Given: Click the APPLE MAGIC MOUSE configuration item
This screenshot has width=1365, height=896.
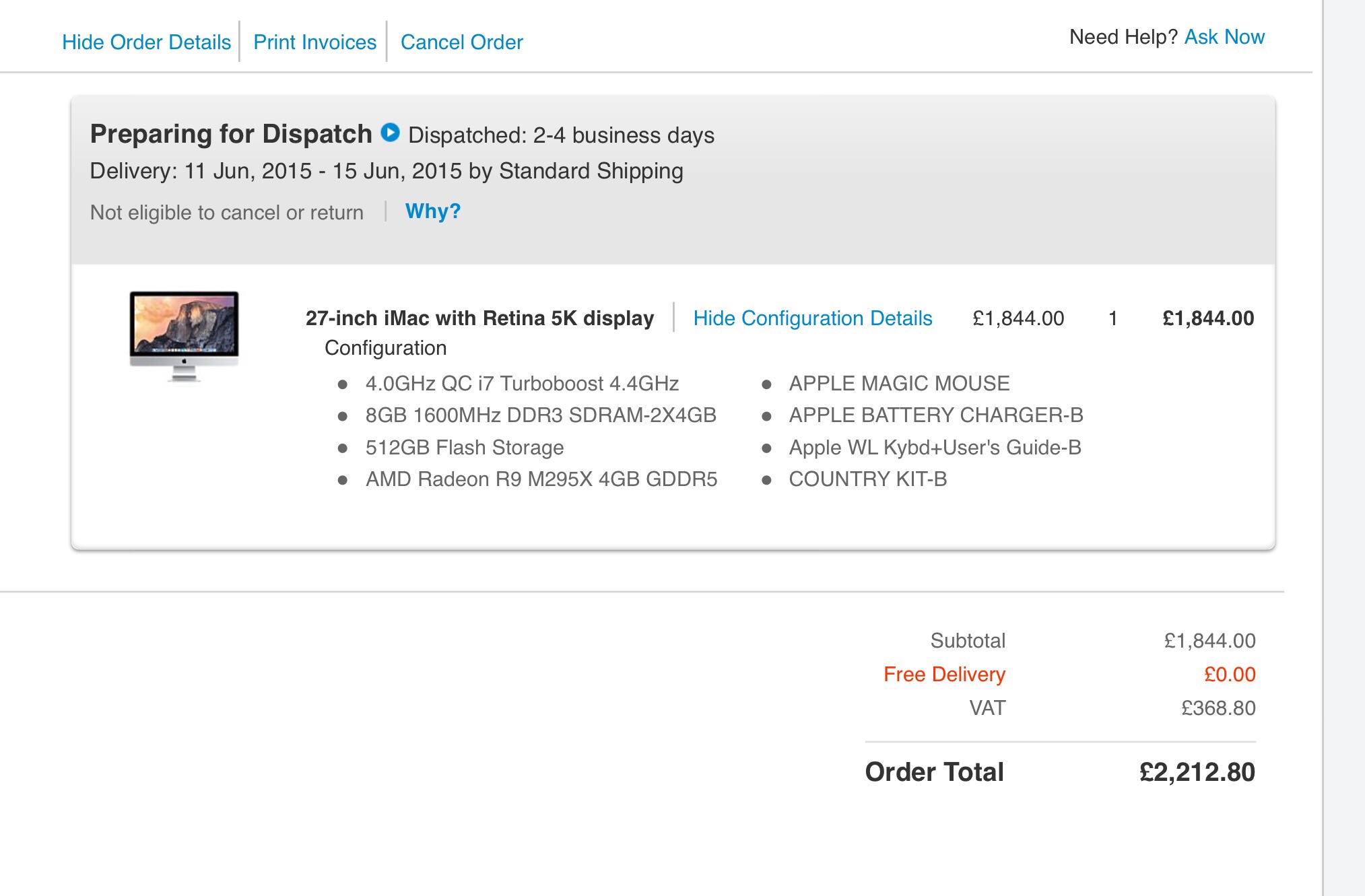Looking at the screenshot, I should [899, 384].
